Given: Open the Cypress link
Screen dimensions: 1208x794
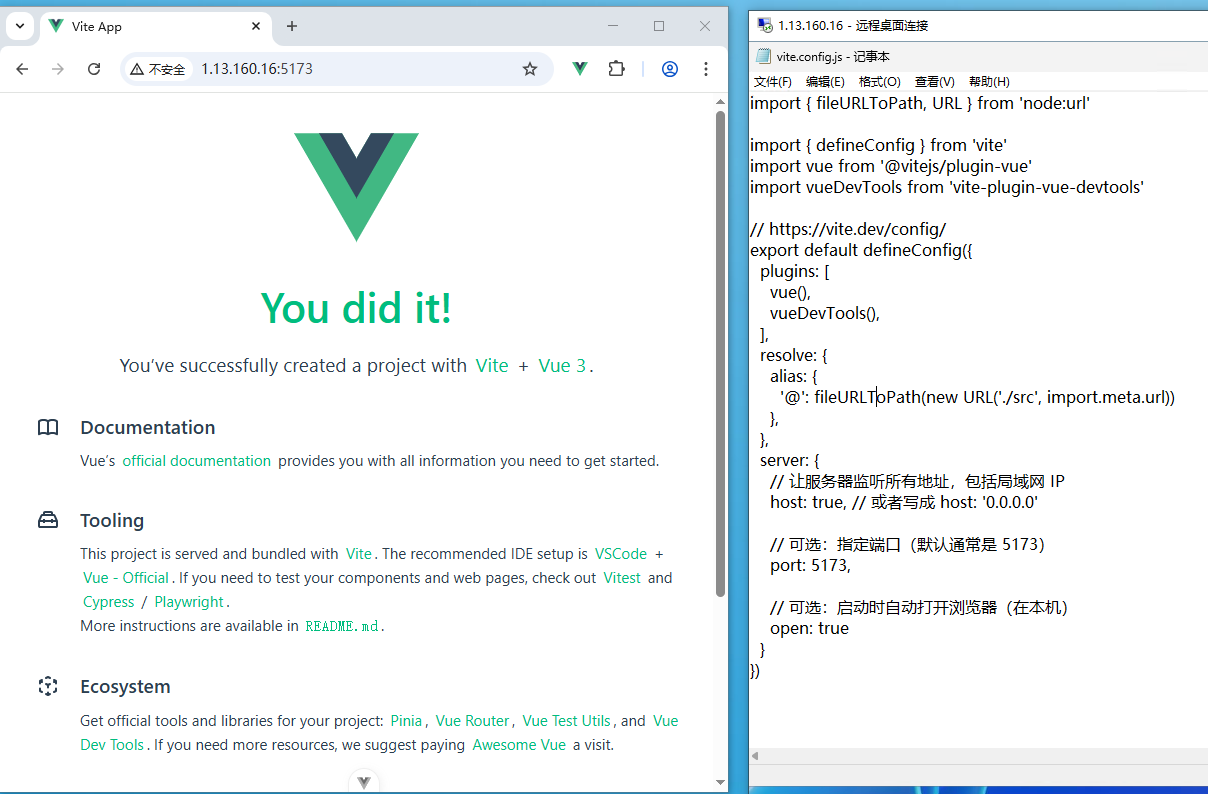Looking at the screenshot, I should pyautogui.click(x=109, y=602).
